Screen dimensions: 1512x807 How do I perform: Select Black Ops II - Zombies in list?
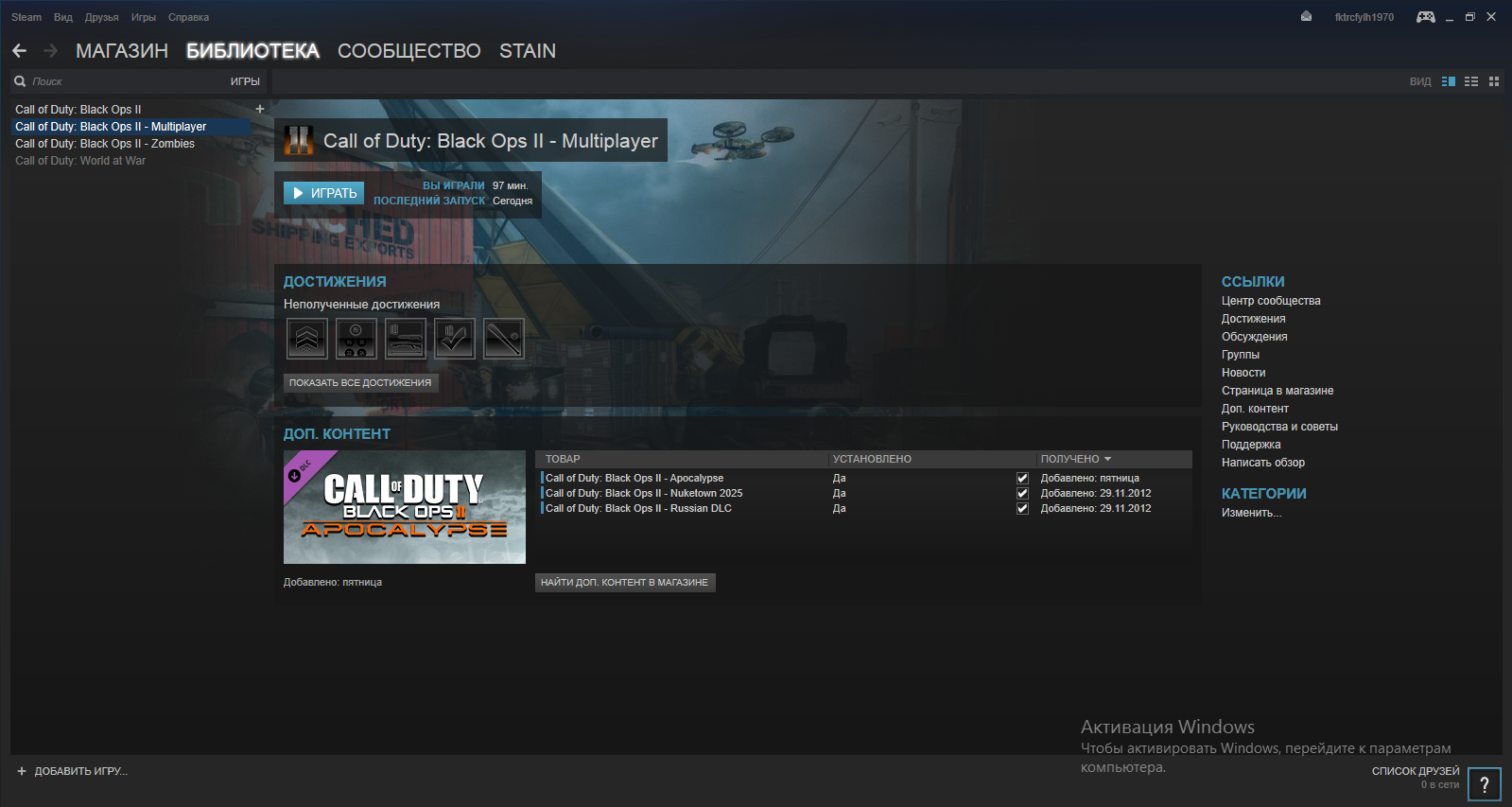(x=131, y=144)
